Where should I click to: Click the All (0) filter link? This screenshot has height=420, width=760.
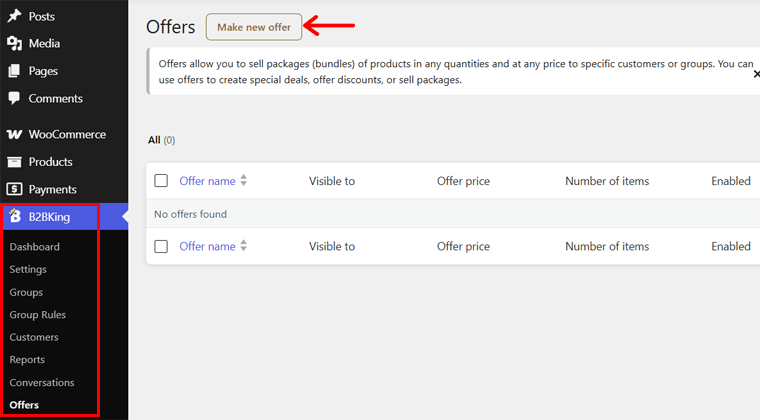pyautogui.click(x=161, y=140)
